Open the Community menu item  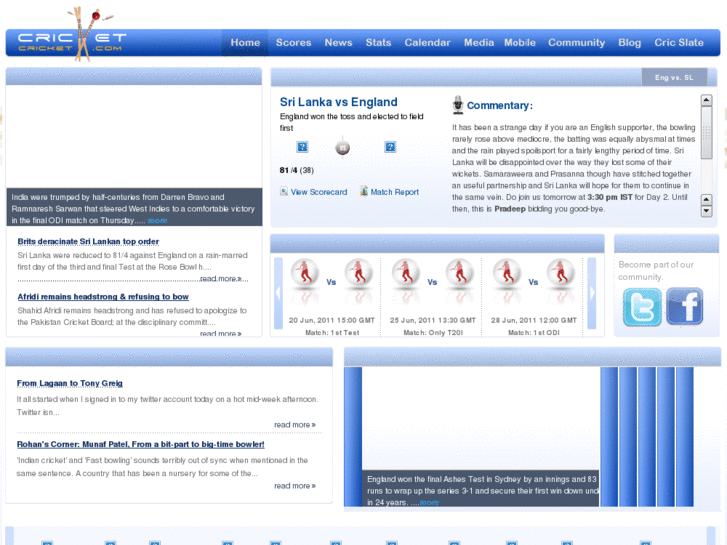pos(576,43)
